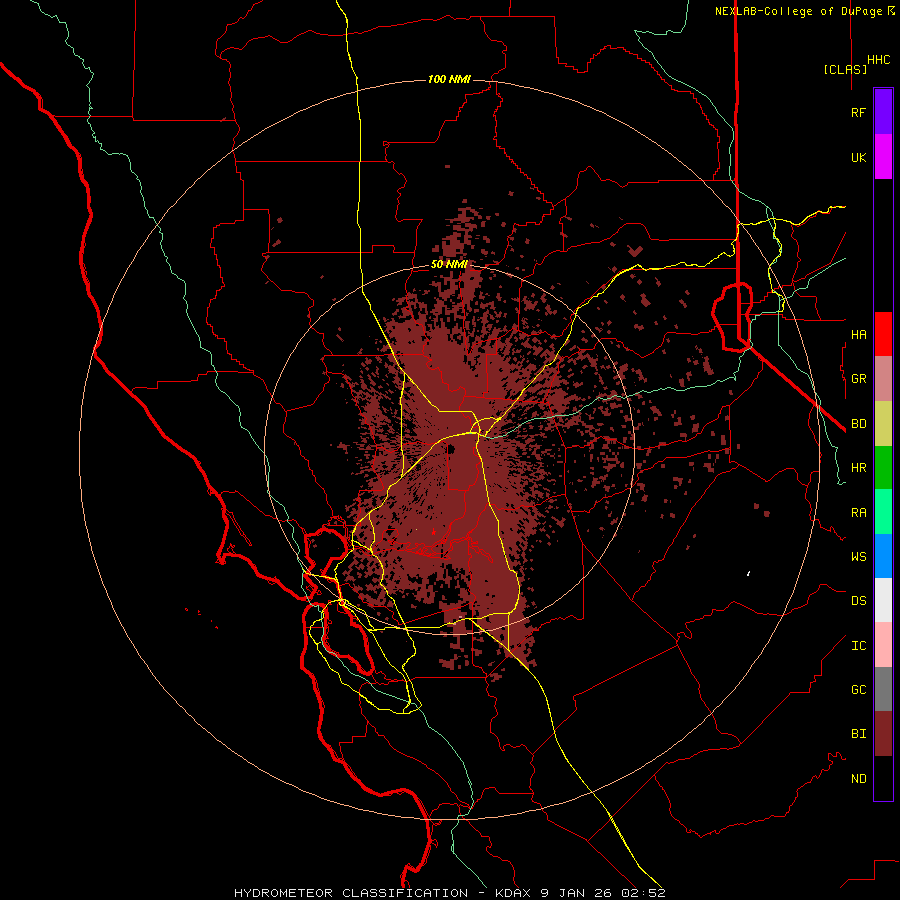Click the "BI" legend label

[x=858, y=734]
